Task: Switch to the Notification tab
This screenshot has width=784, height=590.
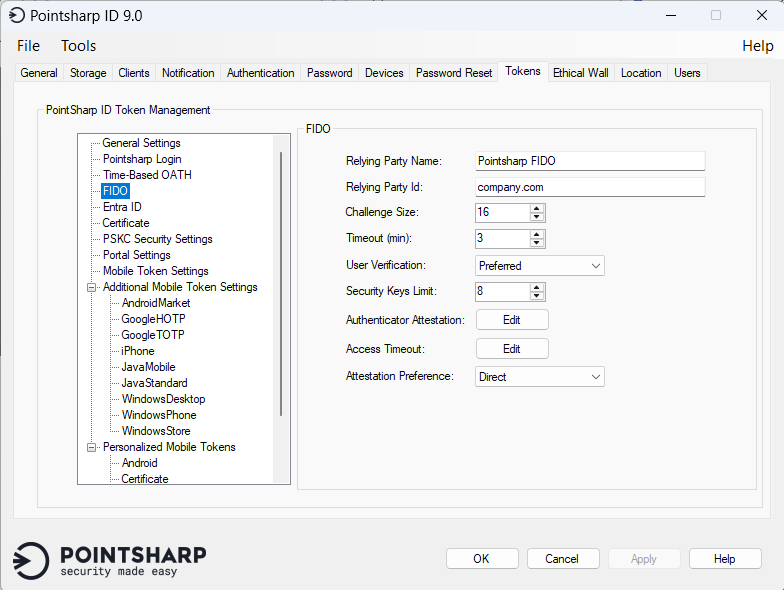Action: tap(188, 73)
